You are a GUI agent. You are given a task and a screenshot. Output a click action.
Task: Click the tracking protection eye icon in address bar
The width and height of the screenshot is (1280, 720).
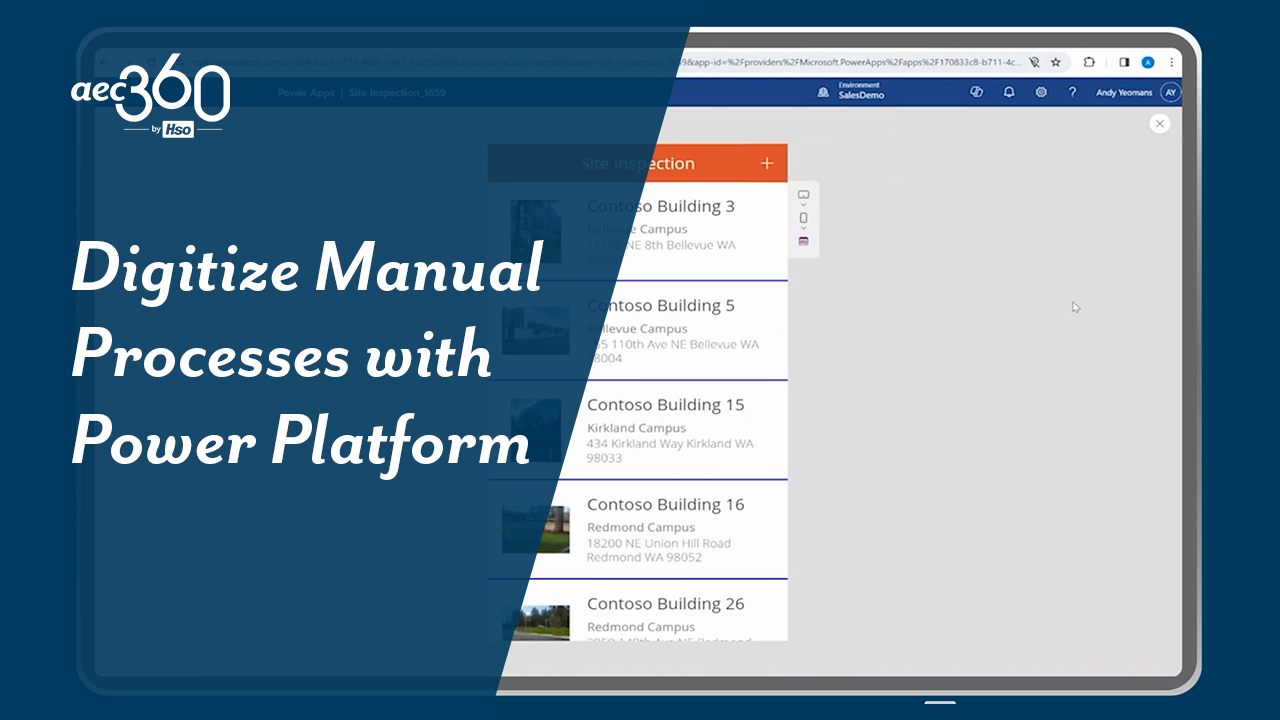click(1035, 62)
